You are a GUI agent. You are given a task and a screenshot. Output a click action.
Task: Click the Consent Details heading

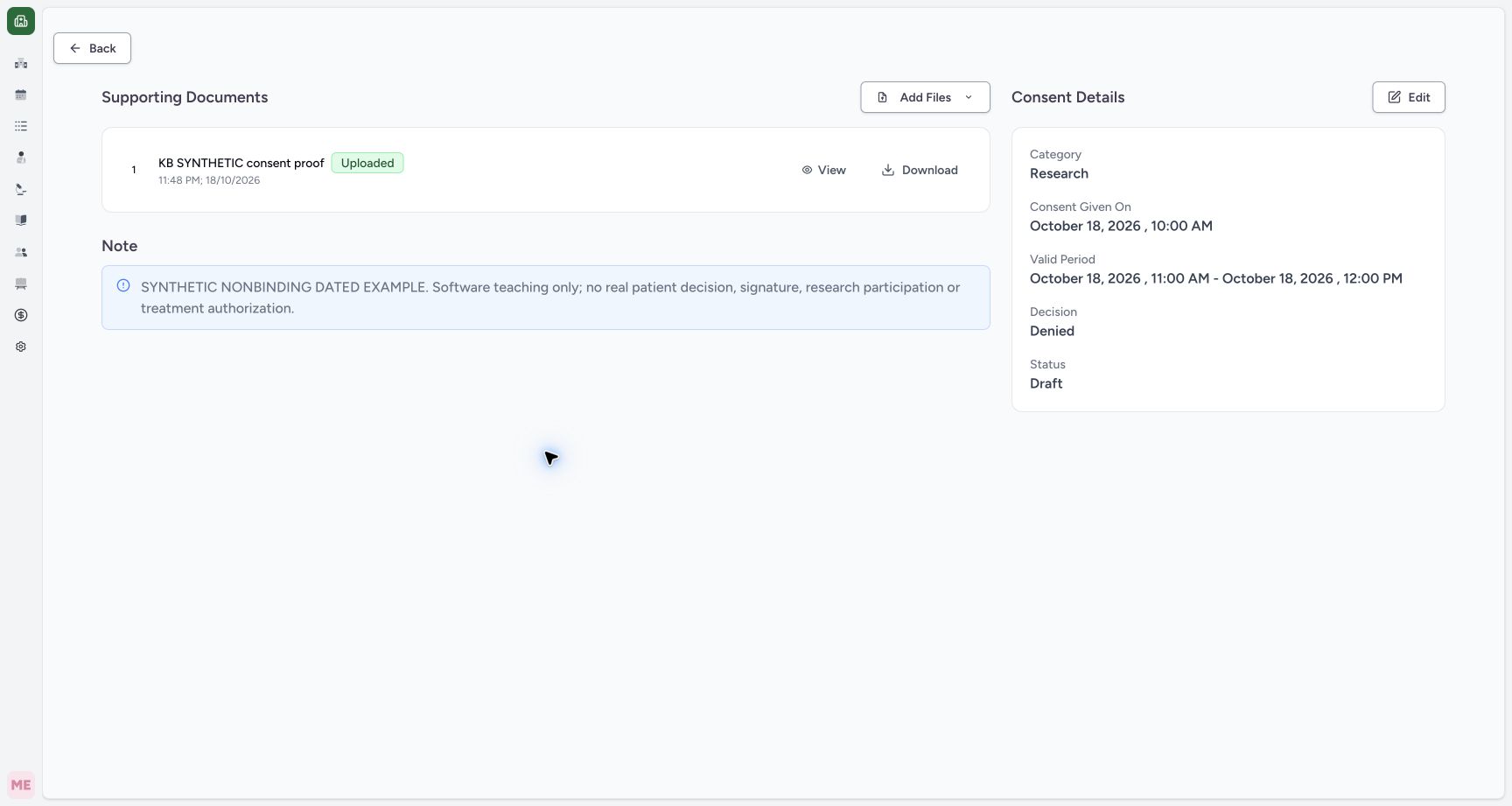point(1067,97)
